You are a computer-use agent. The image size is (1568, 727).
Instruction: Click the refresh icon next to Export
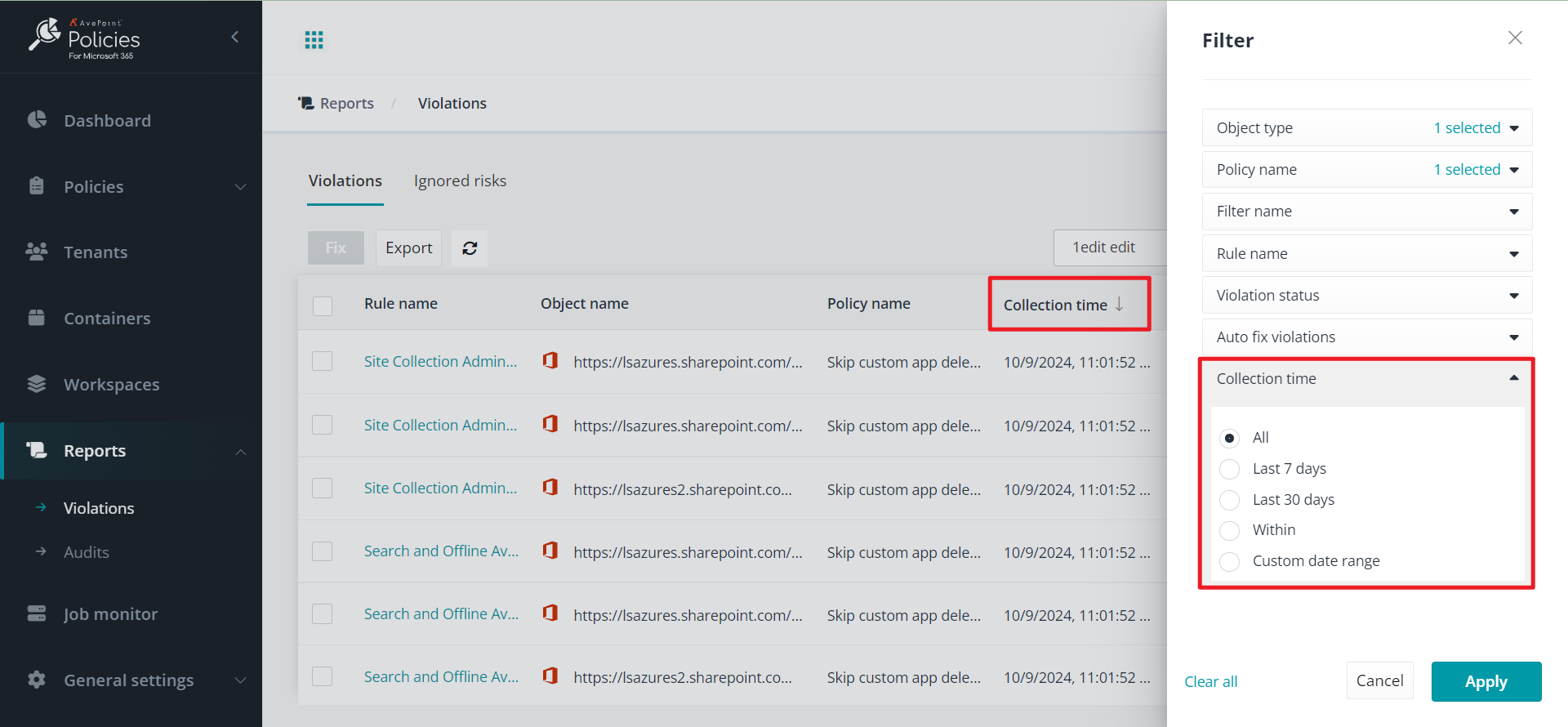(x=470, y=248)
